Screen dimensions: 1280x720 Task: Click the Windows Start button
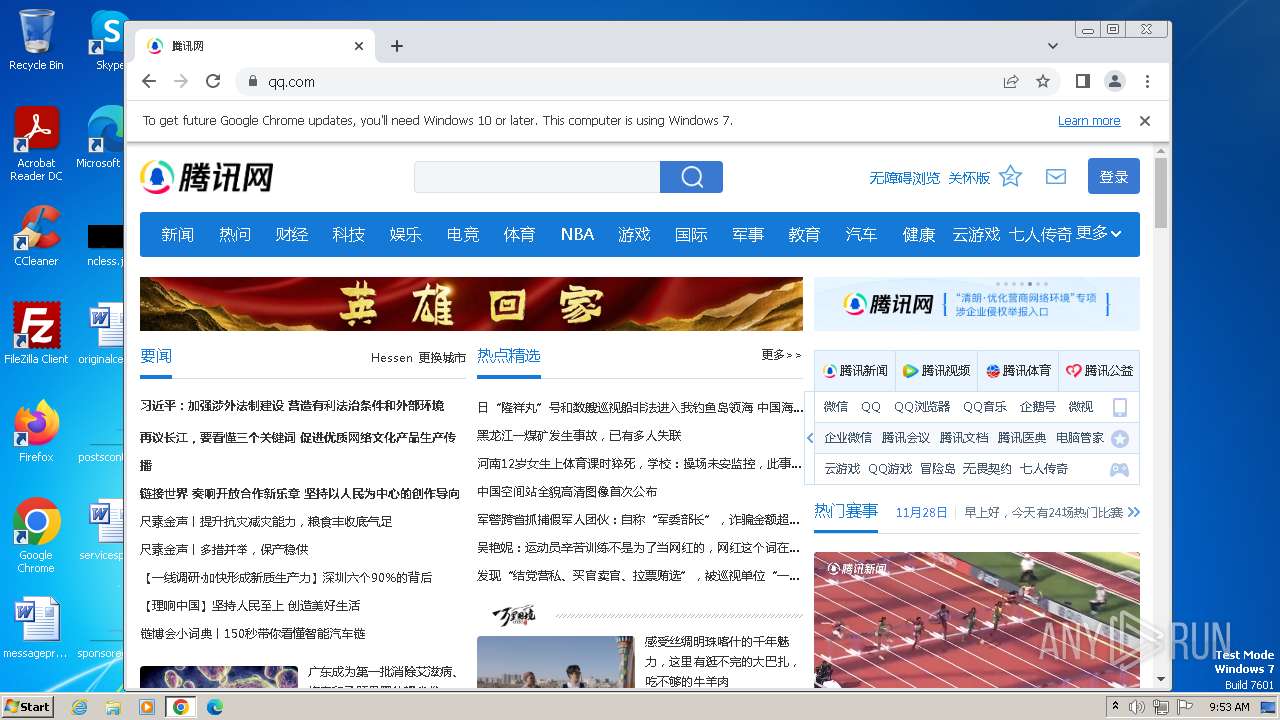click(x=28, y=706)
